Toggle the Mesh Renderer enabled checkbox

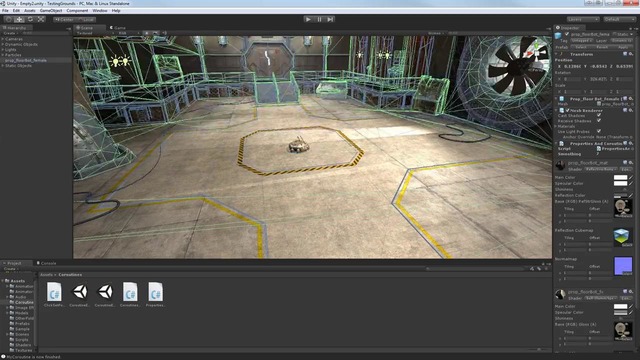tap(567, 110)
